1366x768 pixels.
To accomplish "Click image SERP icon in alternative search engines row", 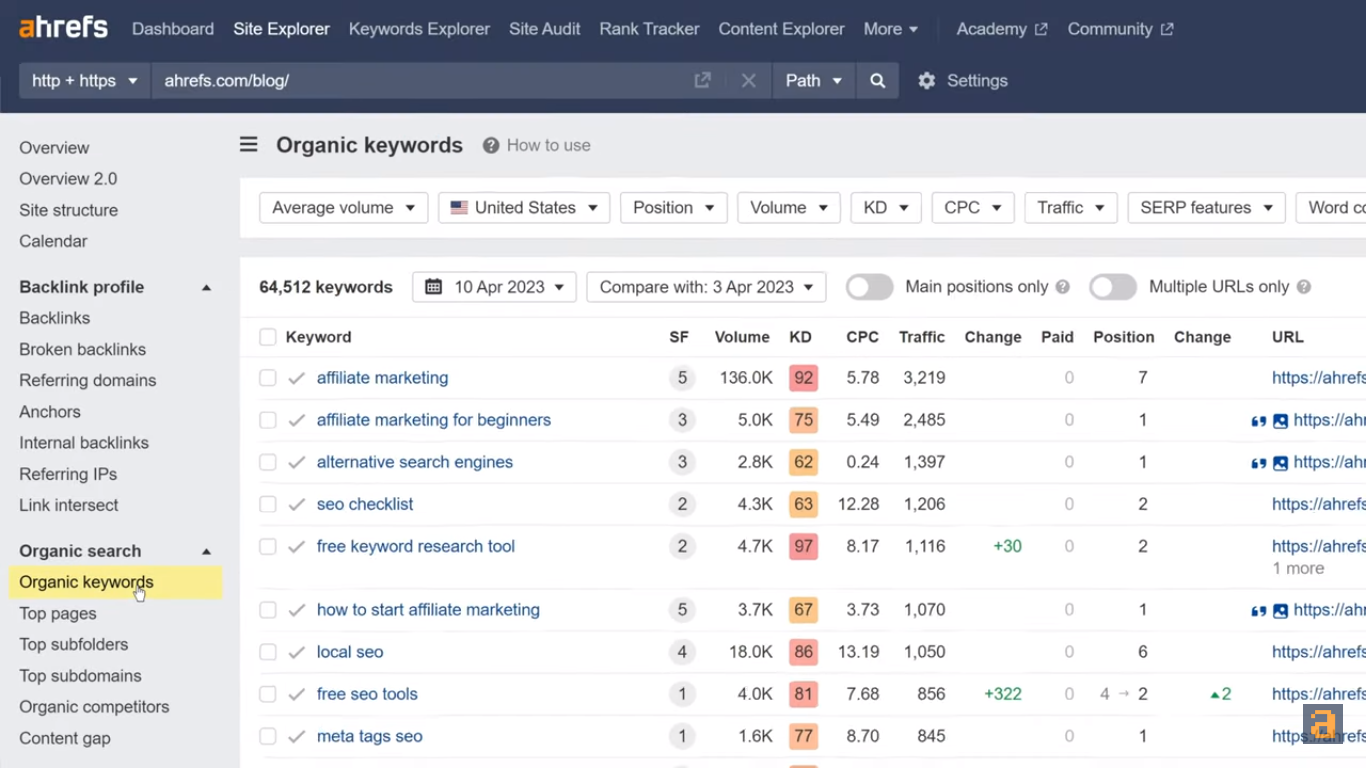I will [1280, 463].
